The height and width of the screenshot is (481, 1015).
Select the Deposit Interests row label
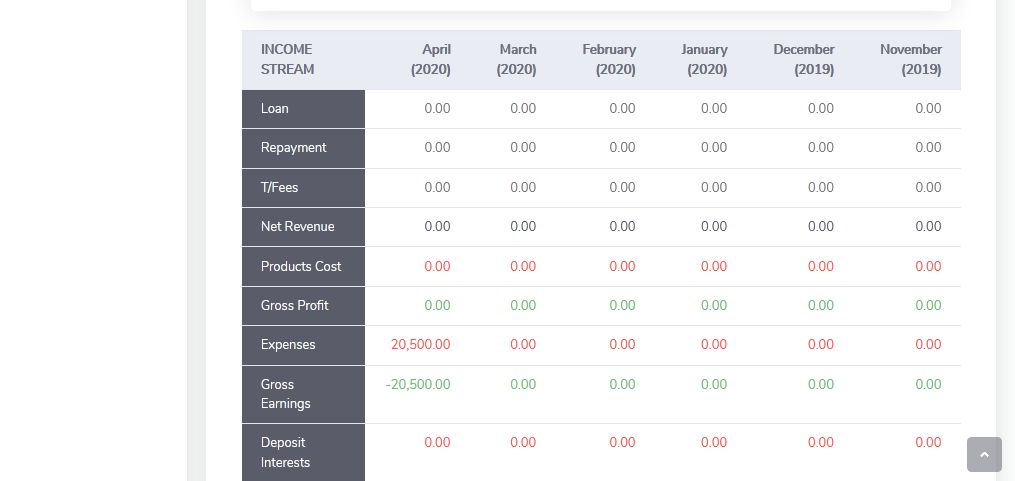click(285, 453)
